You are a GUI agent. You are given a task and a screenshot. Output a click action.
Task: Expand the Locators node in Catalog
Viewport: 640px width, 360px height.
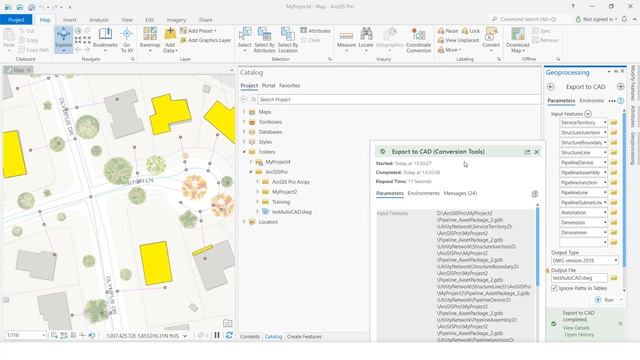pyautogui.click(x=244, y=222)
